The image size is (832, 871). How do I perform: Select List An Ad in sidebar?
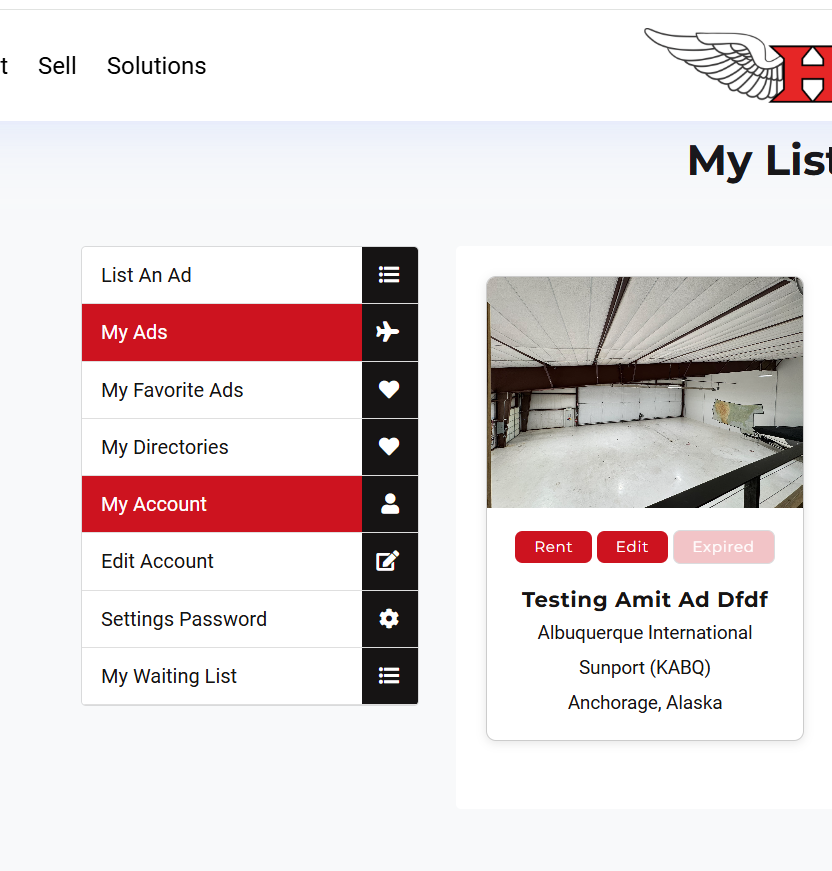pyautogui.click(x=146, y=275)
